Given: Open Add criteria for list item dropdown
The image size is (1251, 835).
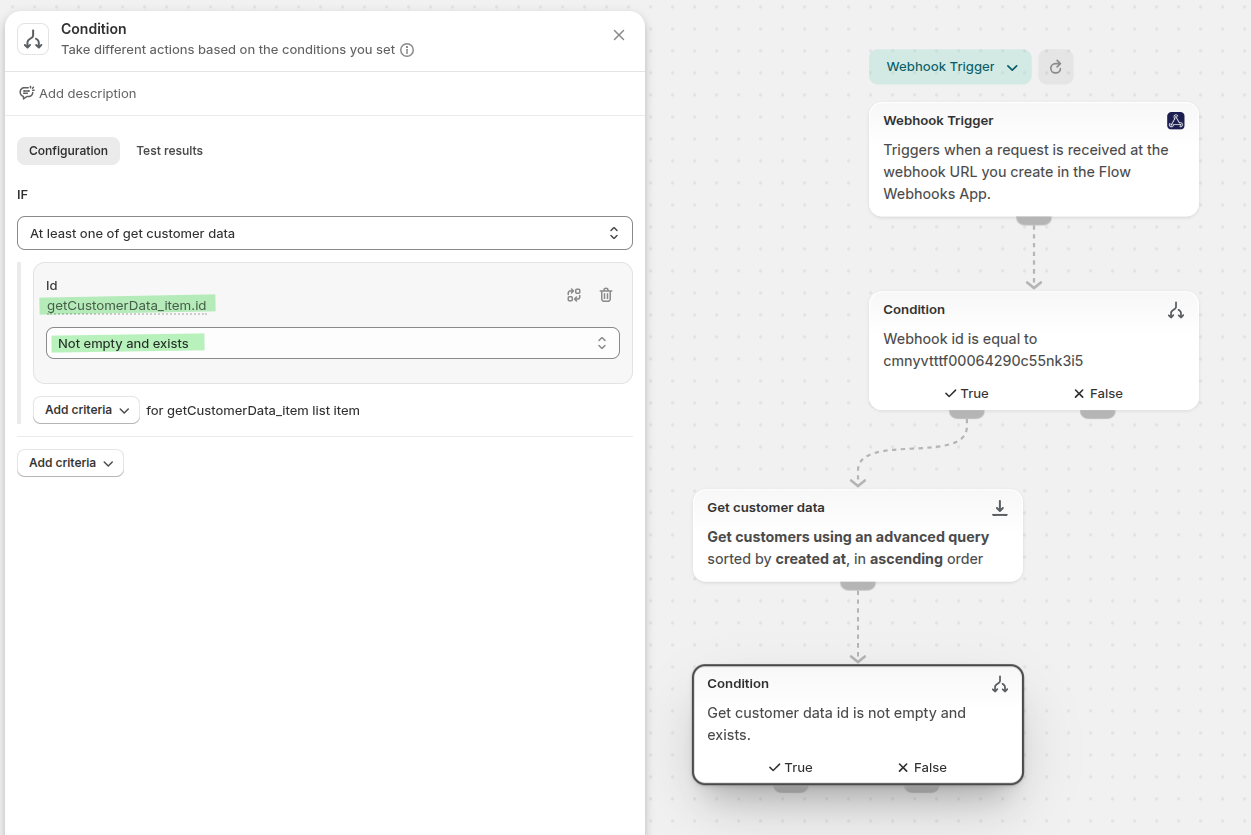Looking at the screenshot, I should tap(86, 410).
